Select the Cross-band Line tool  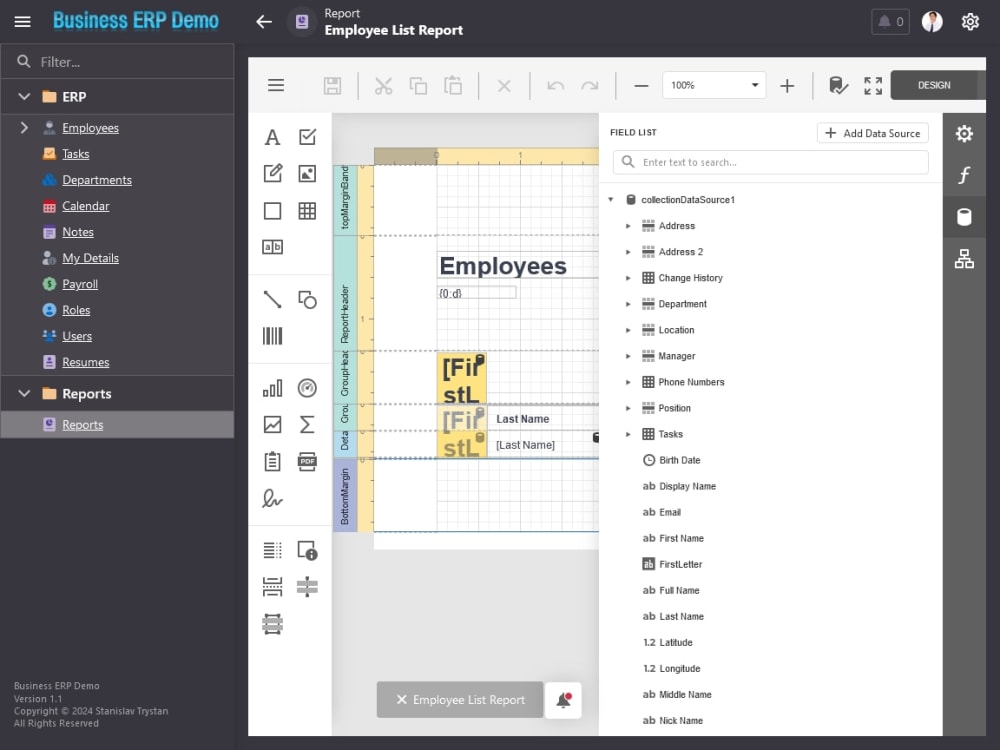307,587
